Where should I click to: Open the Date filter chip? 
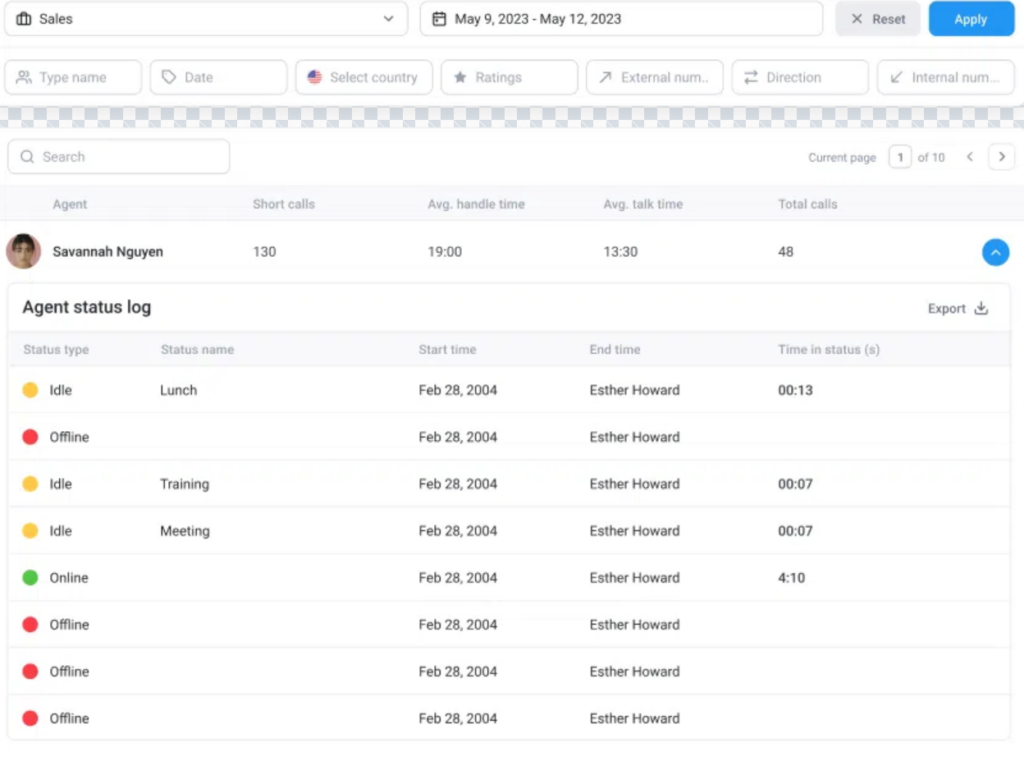pyautogui.click(x=218, y=77)
